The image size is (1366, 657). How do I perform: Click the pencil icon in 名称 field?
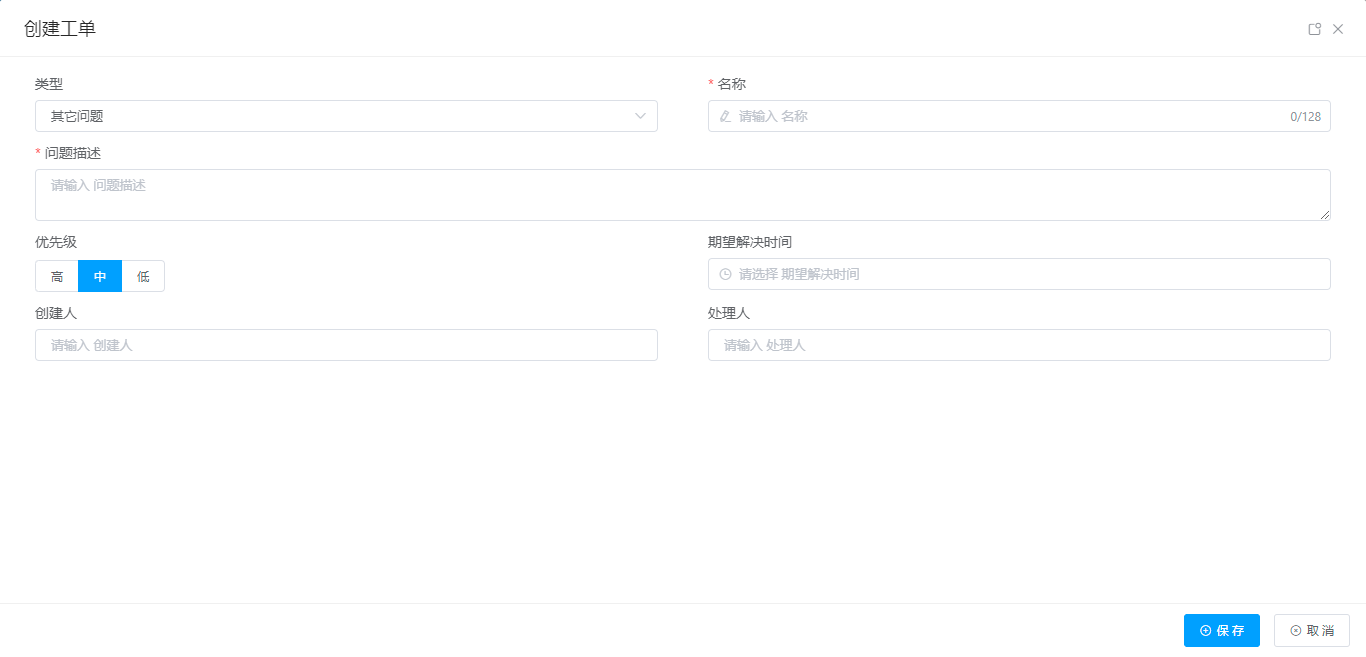726,116
